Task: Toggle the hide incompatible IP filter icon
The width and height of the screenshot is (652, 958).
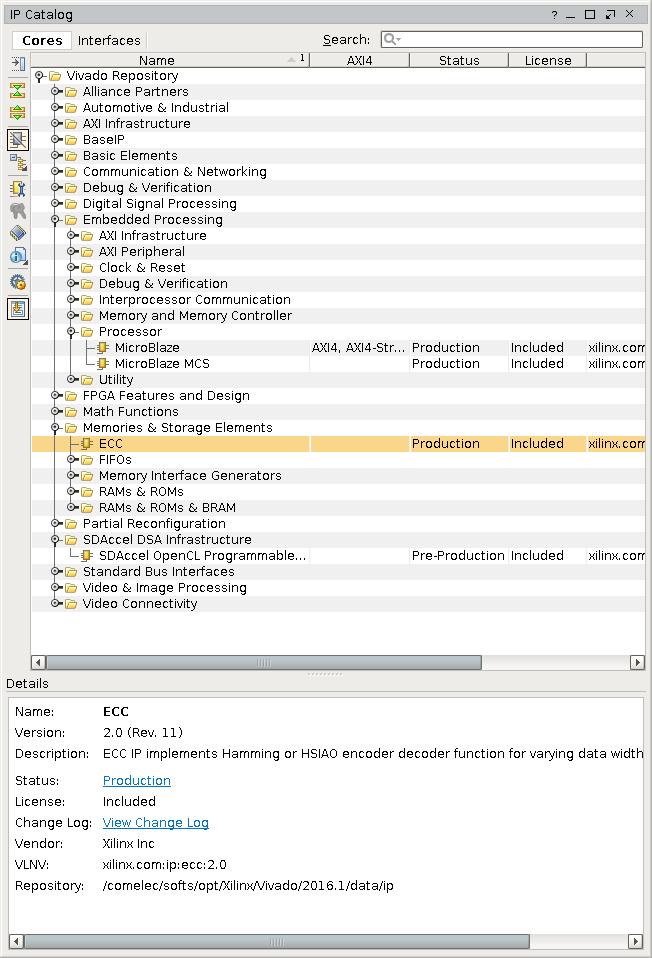Action: (x=17, y=139)
